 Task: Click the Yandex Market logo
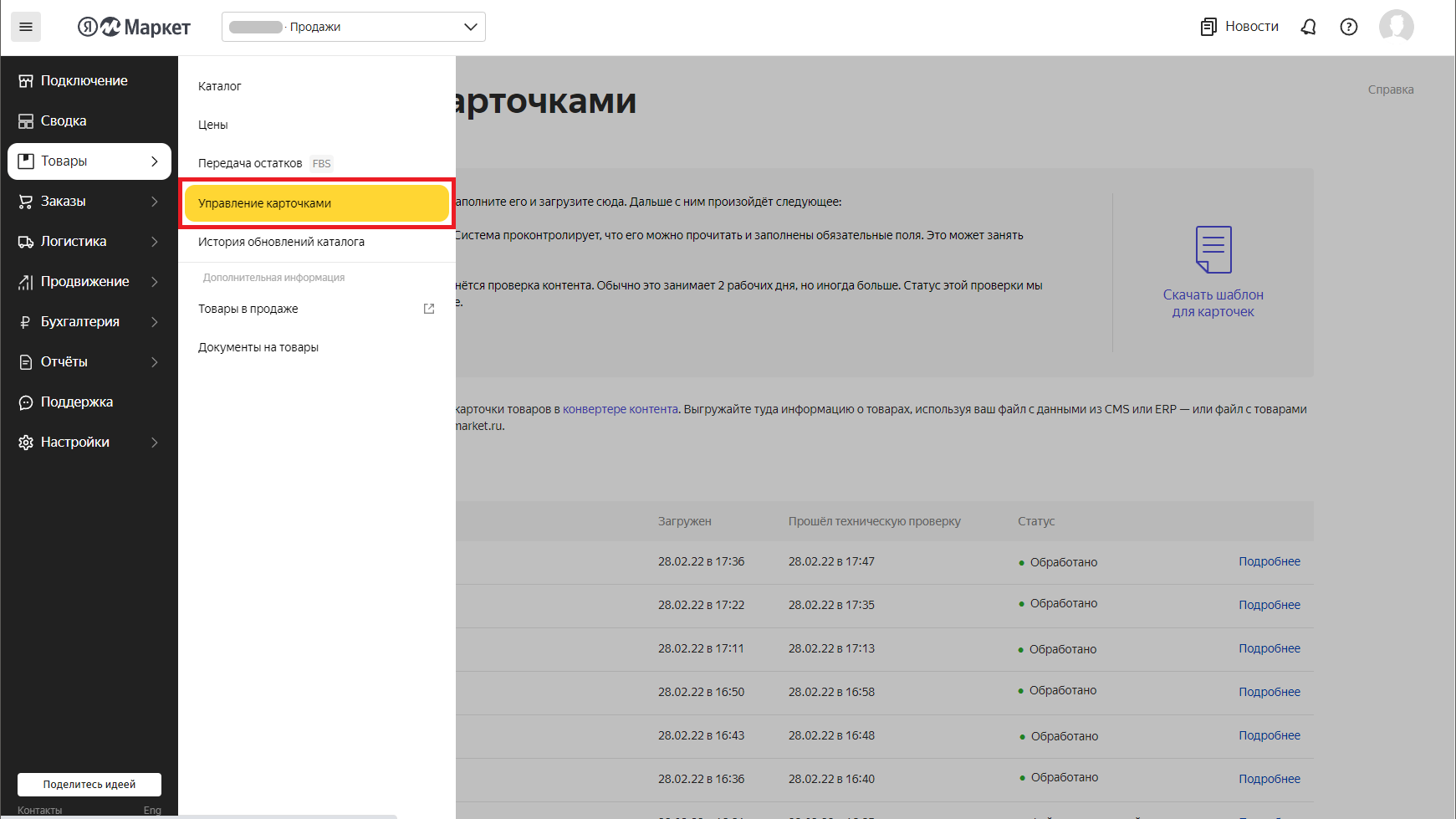tap(135, 27)
